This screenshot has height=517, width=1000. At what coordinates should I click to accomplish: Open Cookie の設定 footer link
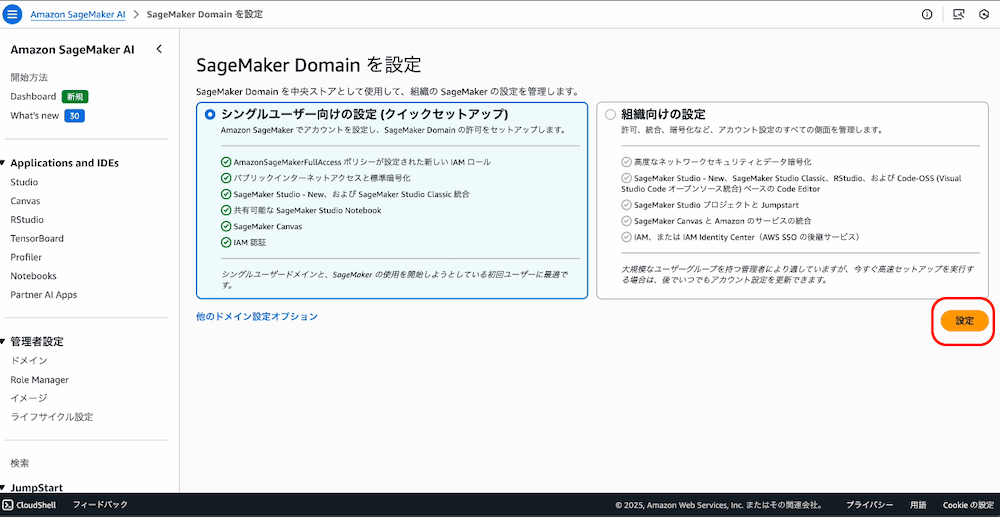pyautogui.click(x=968, y=505)
